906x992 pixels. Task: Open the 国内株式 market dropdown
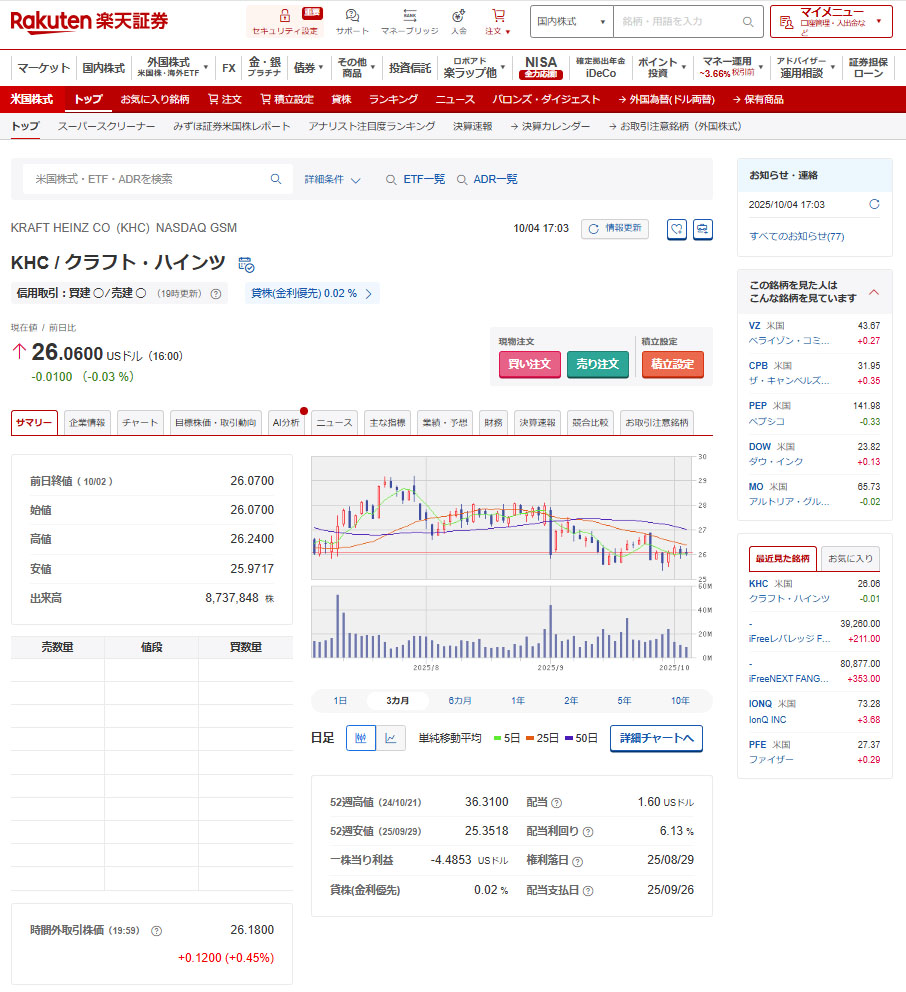click(x=571, y=21)
